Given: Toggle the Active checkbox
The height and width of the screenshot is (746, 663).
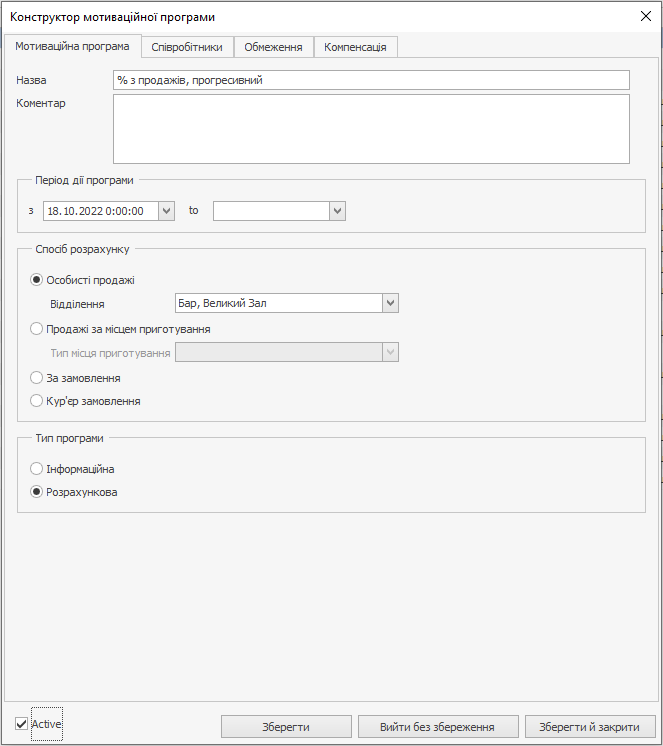Looking at the screenshot, I should [x=22, y=723].
